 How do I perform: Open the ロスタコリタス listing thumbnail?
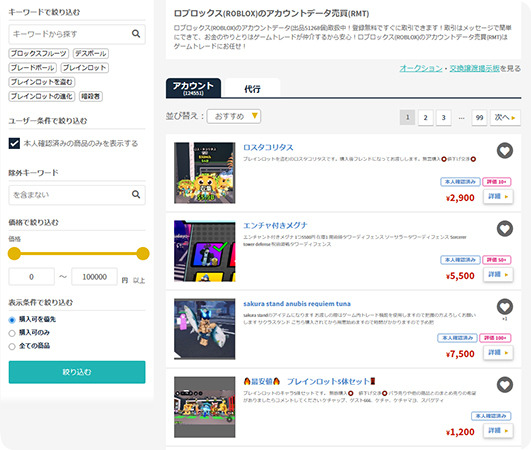pos(205,173)
